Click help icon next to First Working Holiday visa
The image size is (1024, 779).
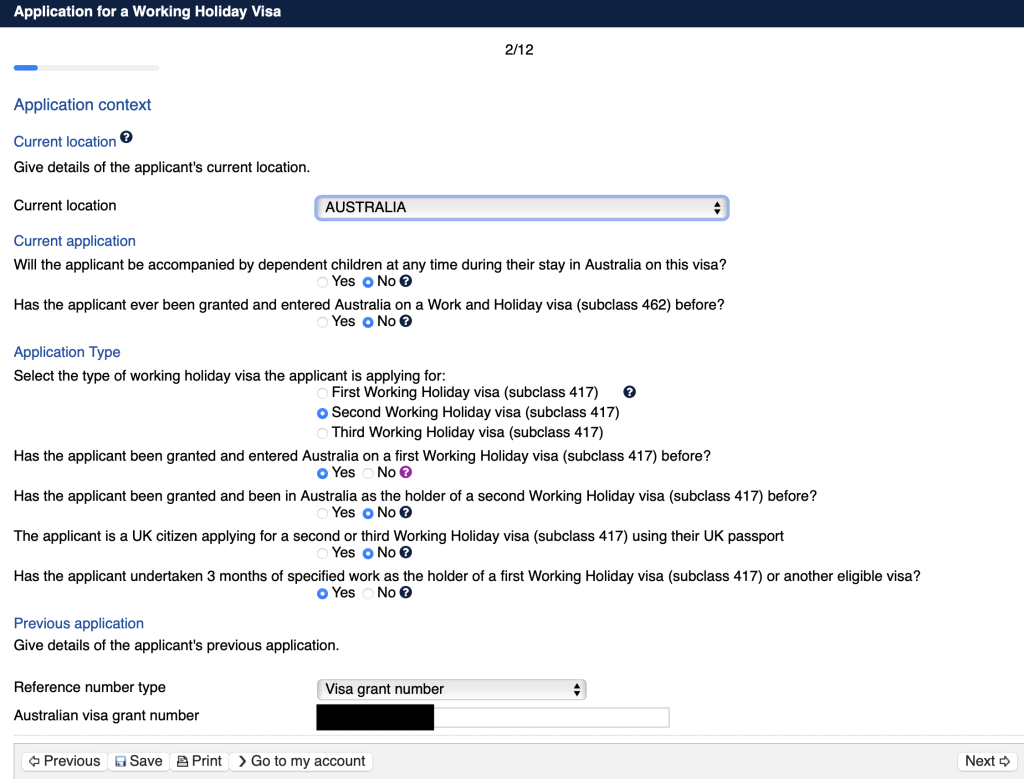click(629, 392)
